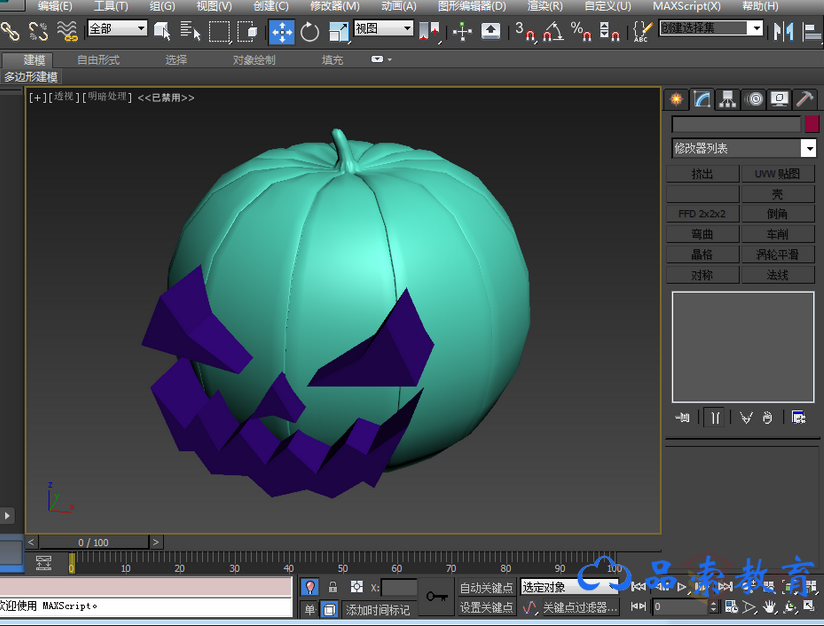
Task: Open the Hierarchy panel tab
Action: [x=729, y=99]
